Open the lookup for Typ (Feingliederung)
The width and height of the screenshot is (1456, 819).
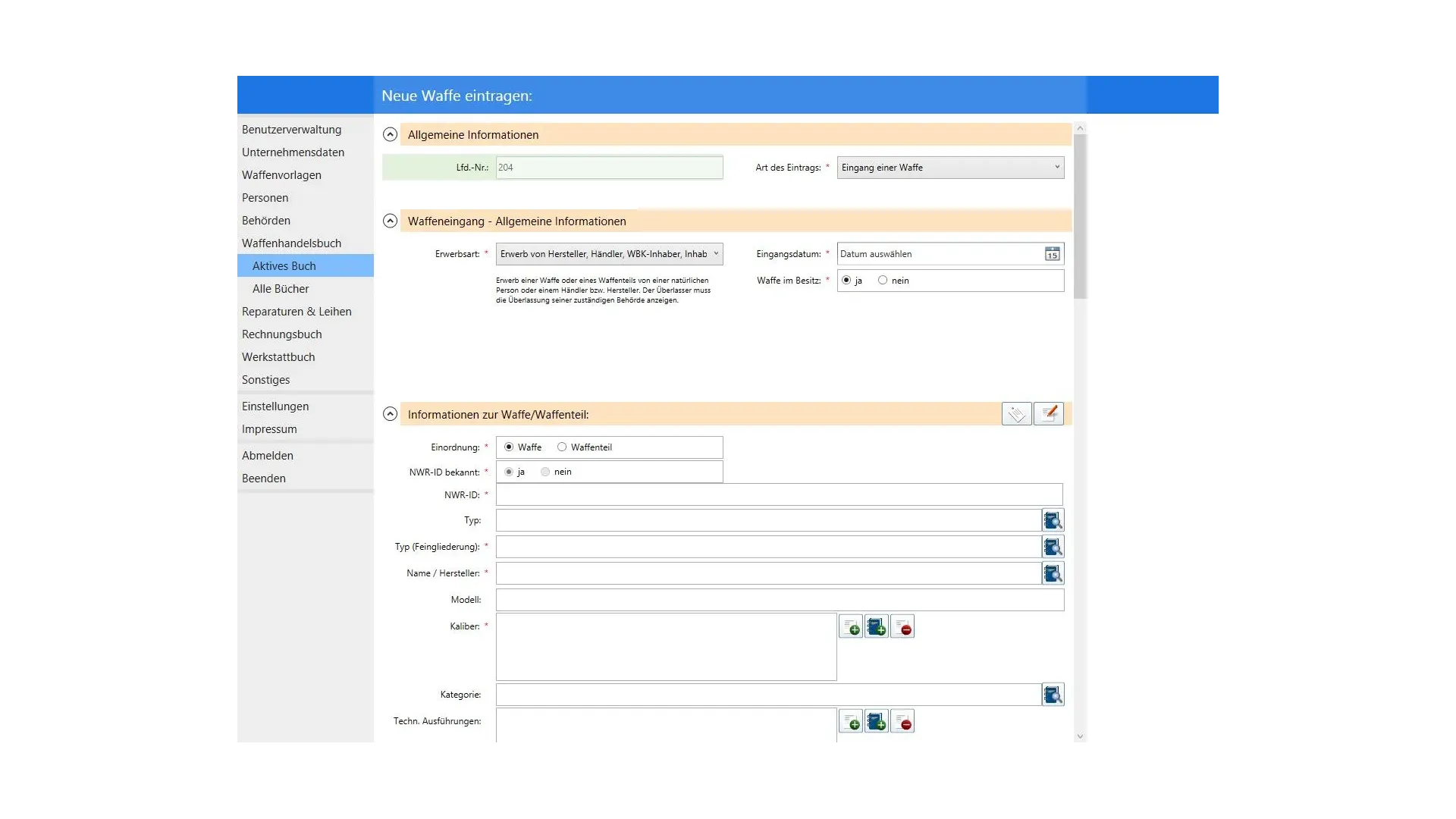pyautogui.click(x=1053, y=548)
